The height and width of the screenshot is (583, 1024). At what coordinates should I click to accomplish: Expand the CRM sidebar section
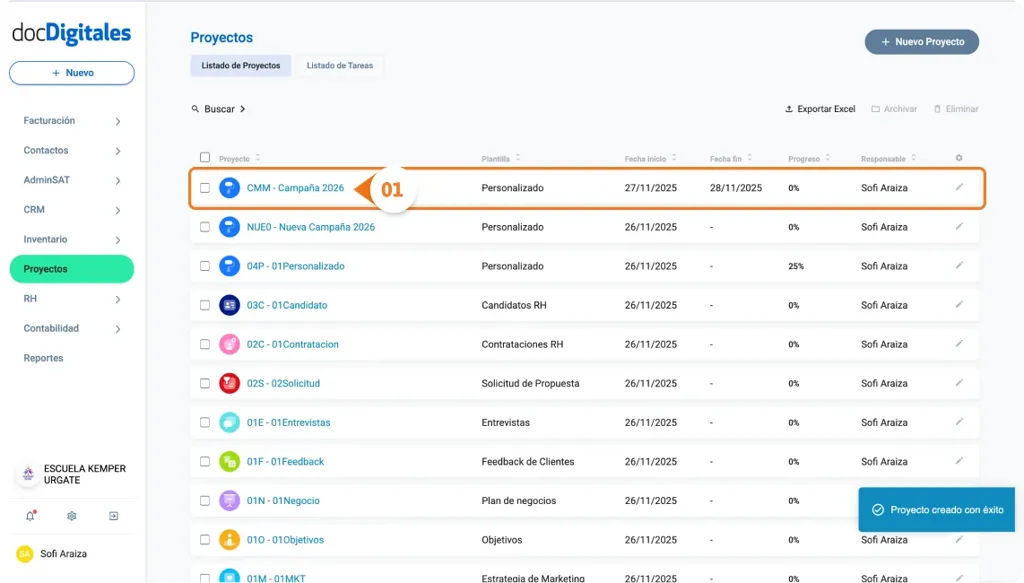[70, 210]
